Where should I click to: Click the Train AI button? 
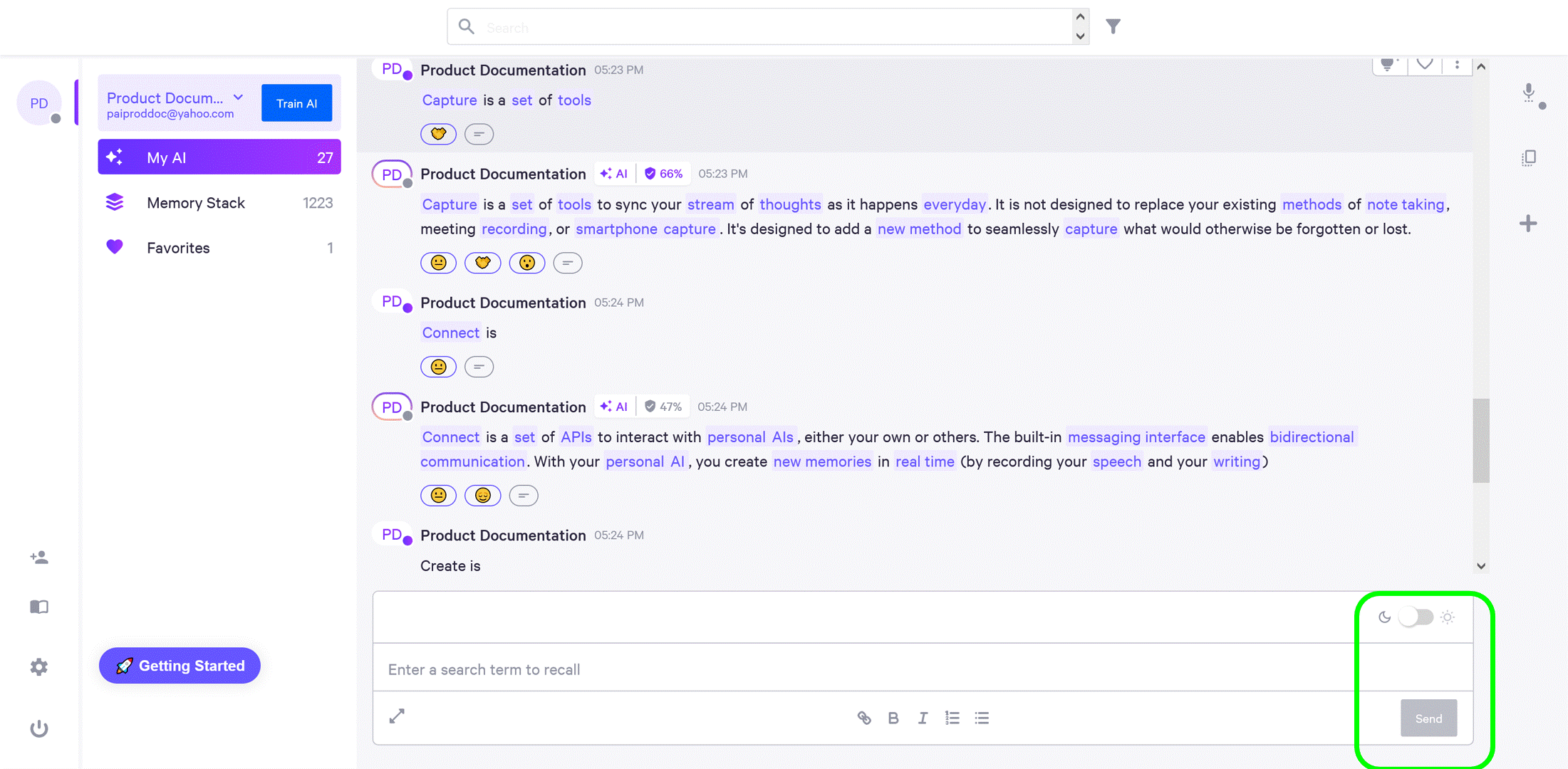coord(296,103)
